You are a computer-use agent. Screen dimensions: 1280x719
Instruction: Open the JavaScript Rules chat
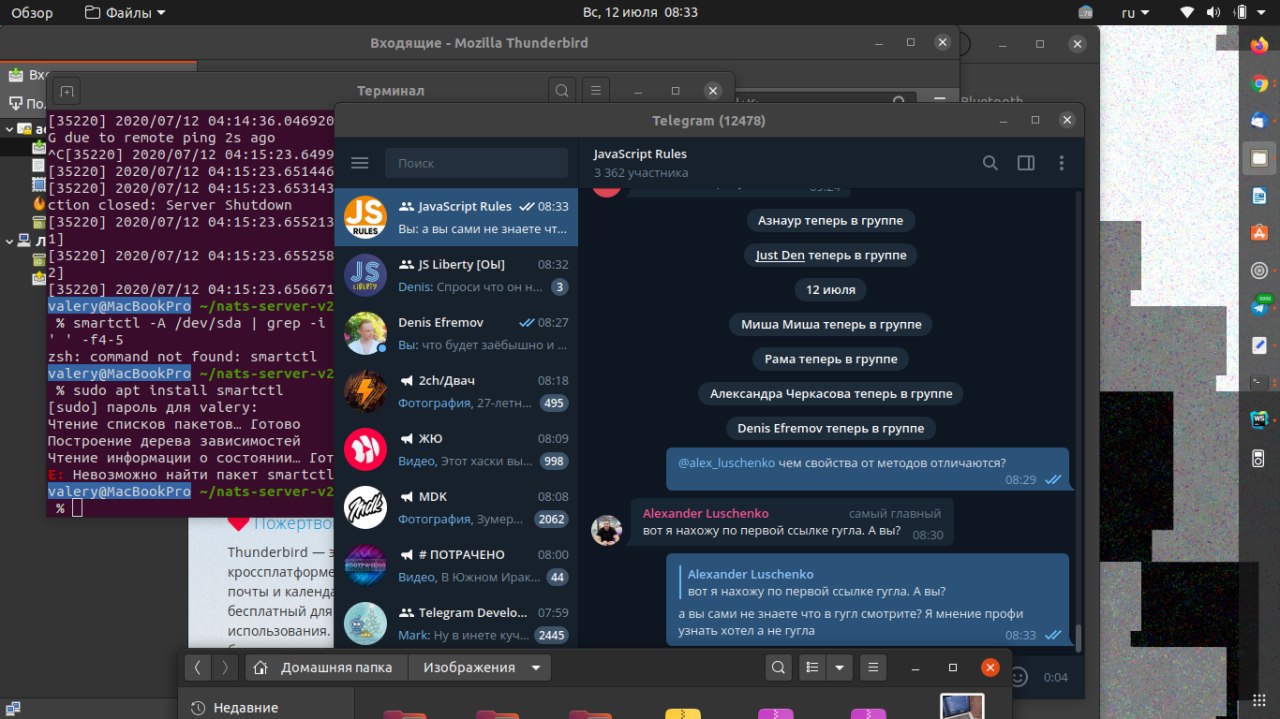(x=456, y=217)
